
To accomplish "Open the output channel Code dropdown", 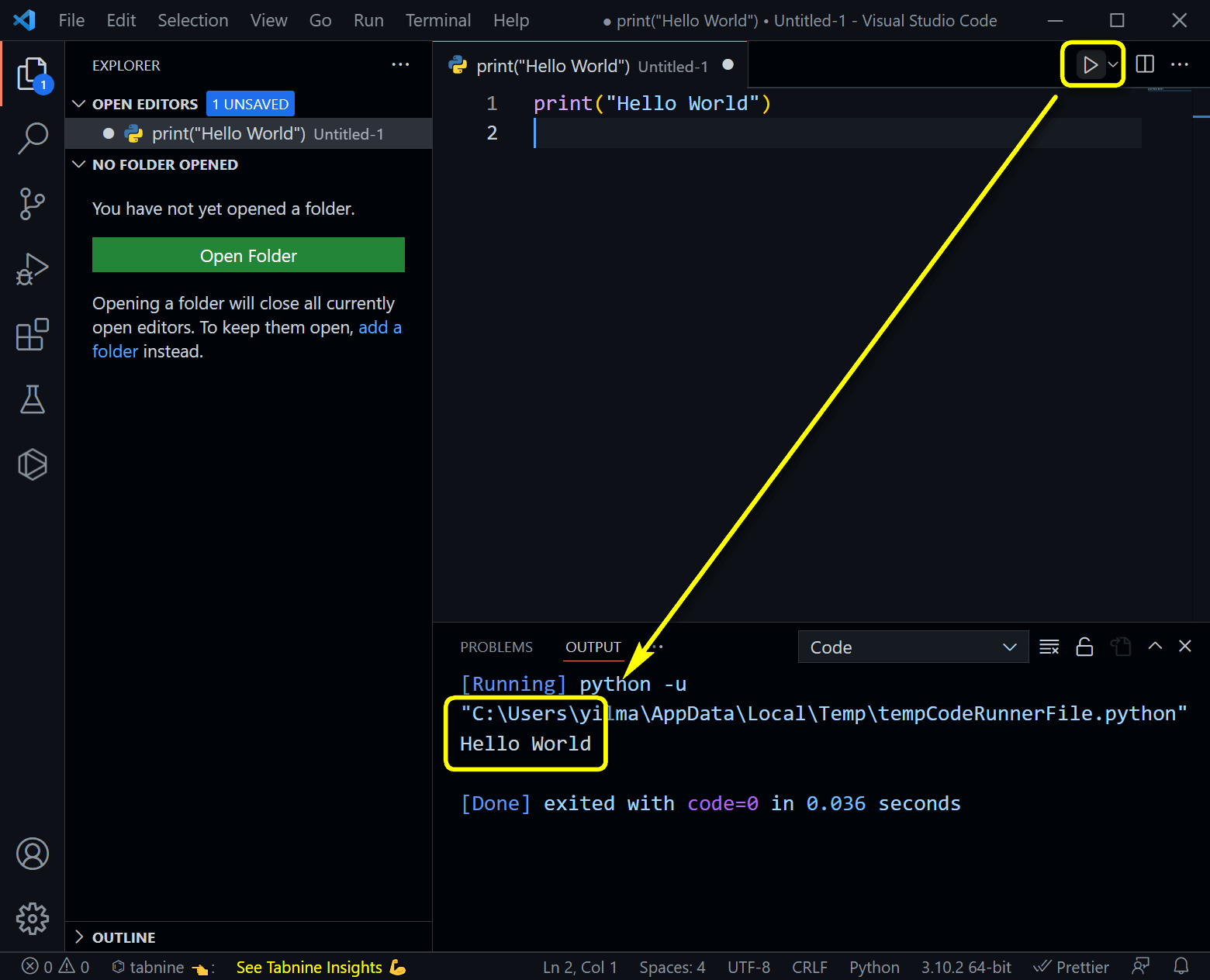I will [913, 647].
